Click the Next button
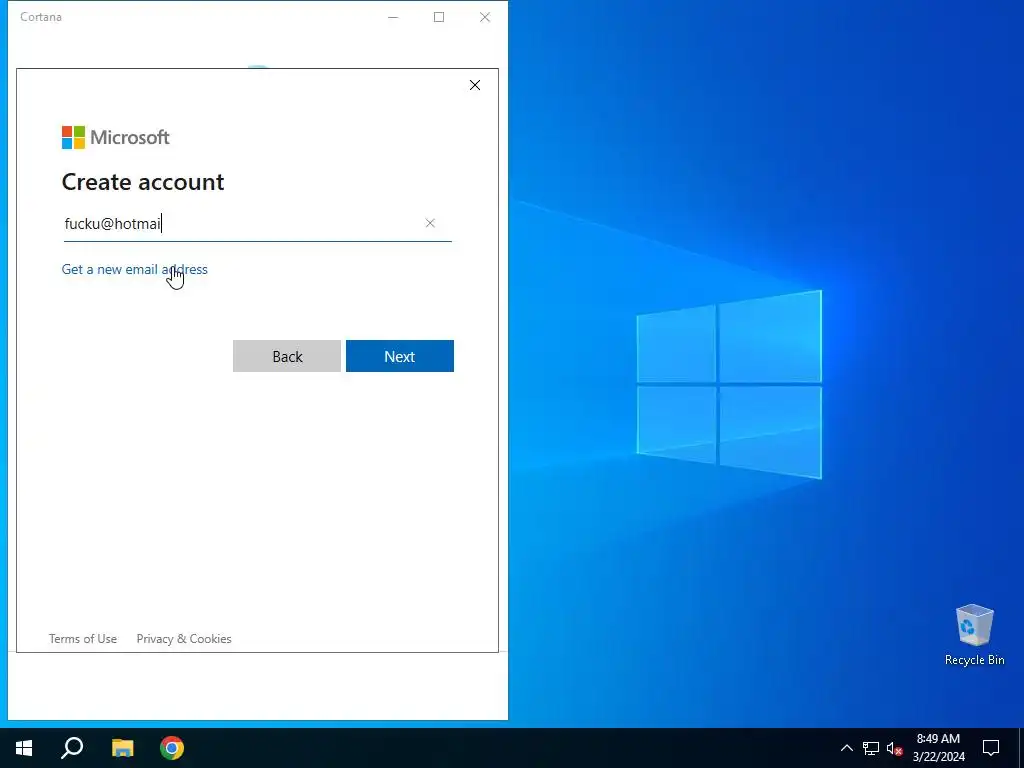Viewport: 1024px width, 768px height. coord(400,356)
